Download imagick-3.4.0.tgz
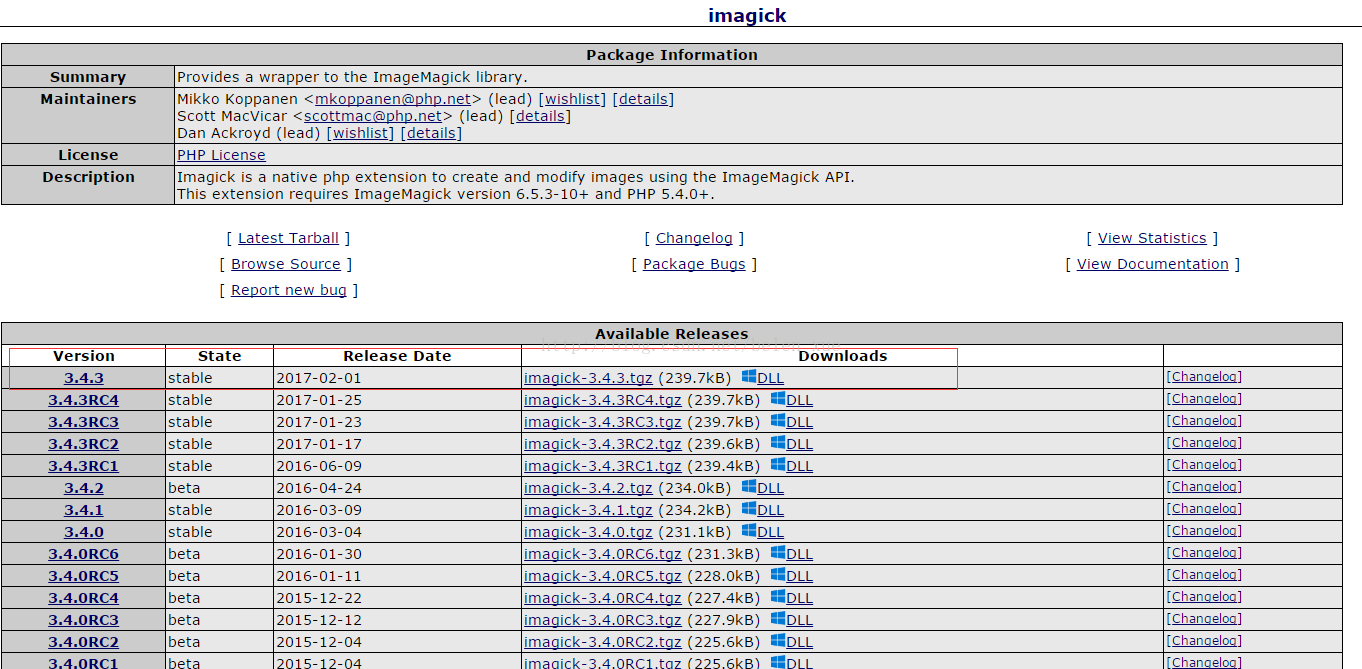Screen dimensions: 1362x669 click(588, 532)
